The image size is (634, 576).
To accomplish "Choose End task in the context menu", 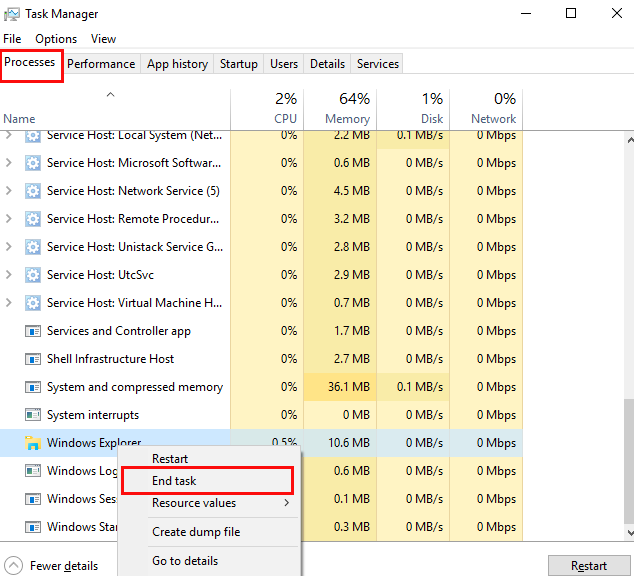I will click(x=210, y=481).
